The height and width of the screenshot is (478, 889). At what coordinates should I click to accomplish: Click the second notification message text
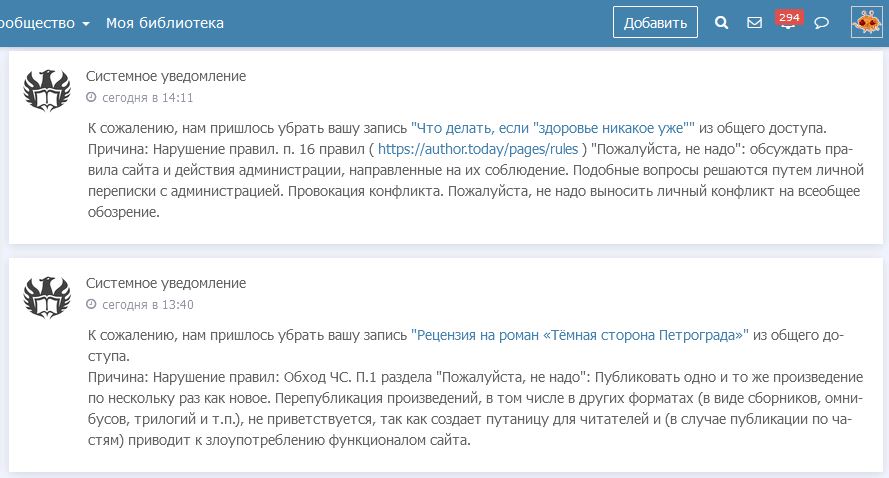(470, 398)
